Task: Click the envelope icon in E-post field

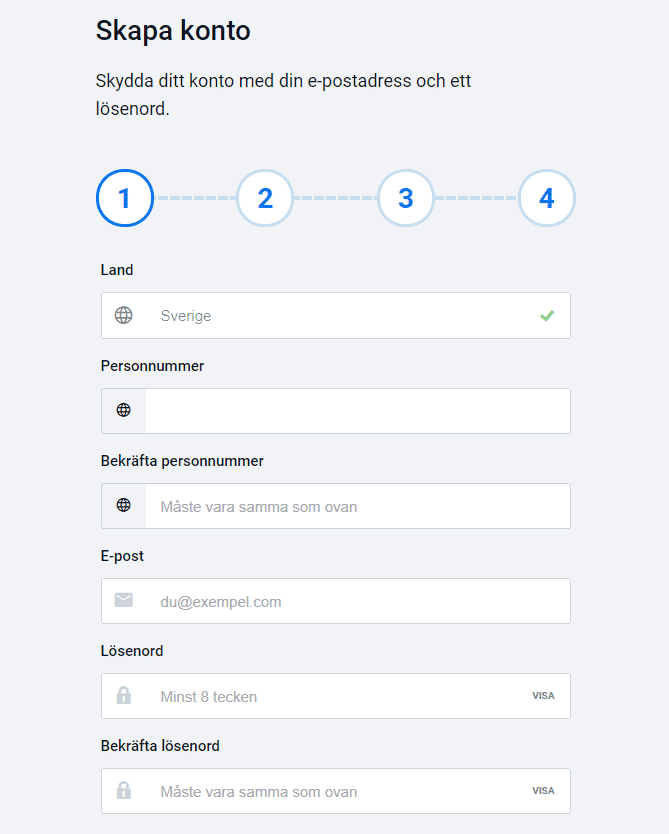Action: (124, 601)
